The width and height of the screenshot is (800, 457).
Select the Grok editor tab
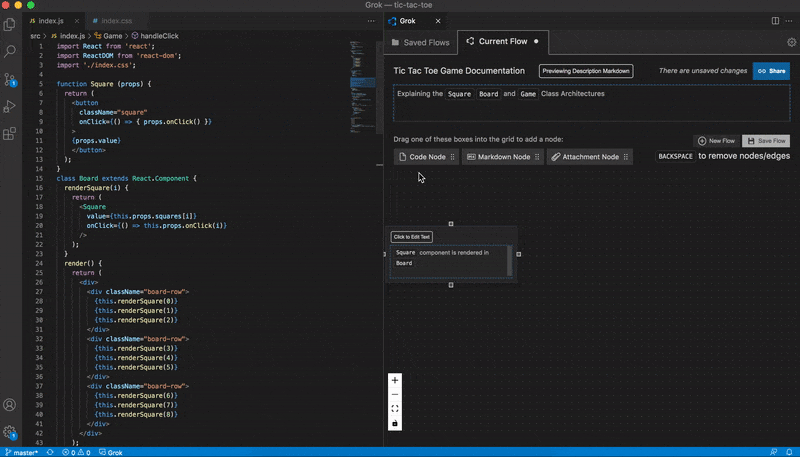point(407,21)
